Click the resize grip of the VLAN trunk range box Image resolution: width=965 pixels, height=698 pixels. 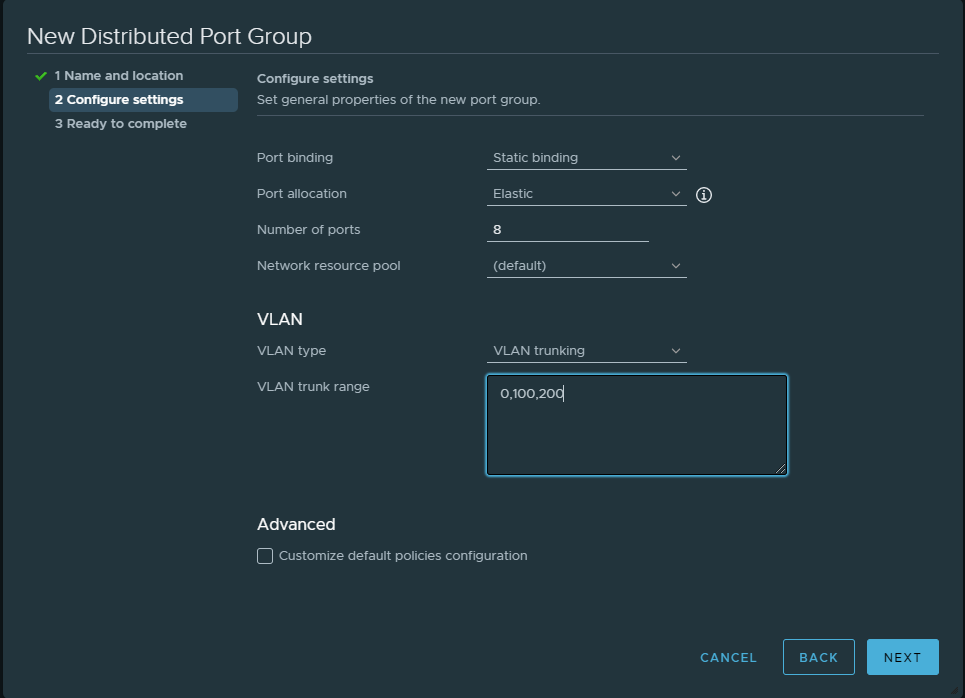coord(780,468)
